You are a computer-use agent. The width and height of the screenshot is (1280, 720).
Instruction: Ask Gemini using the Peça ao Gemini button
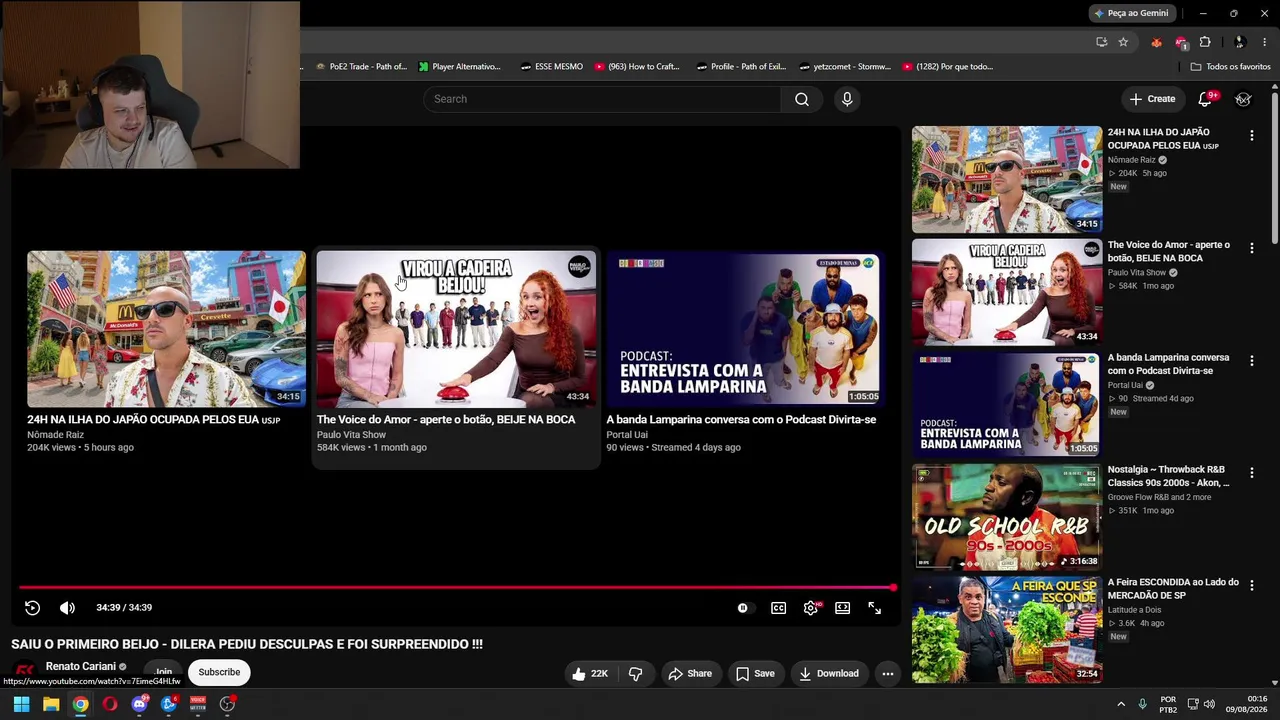1131,13
